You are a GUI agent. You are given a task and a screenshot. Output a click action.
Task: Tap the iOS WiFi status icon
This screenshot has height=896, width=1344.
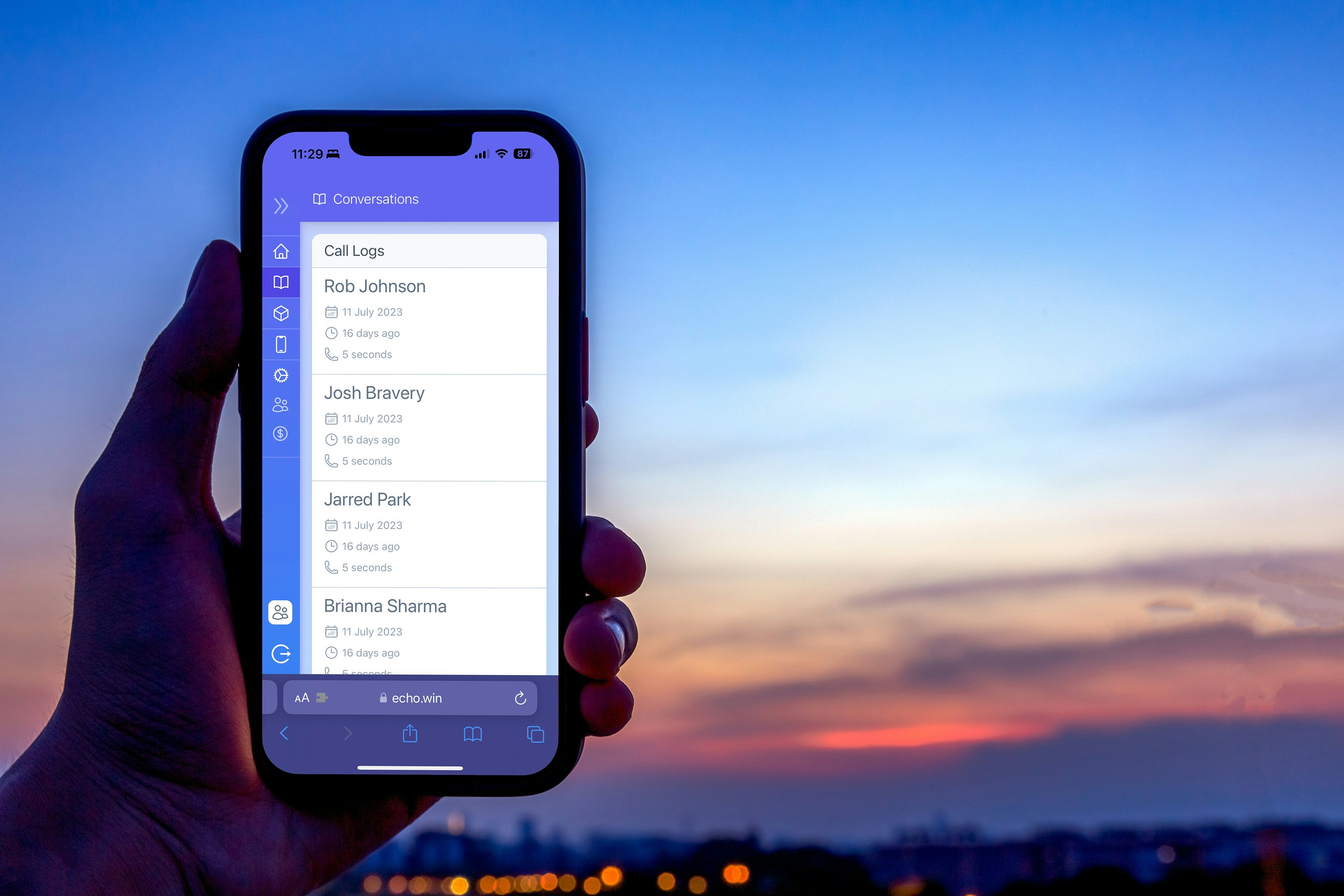(x=502, y=155)
